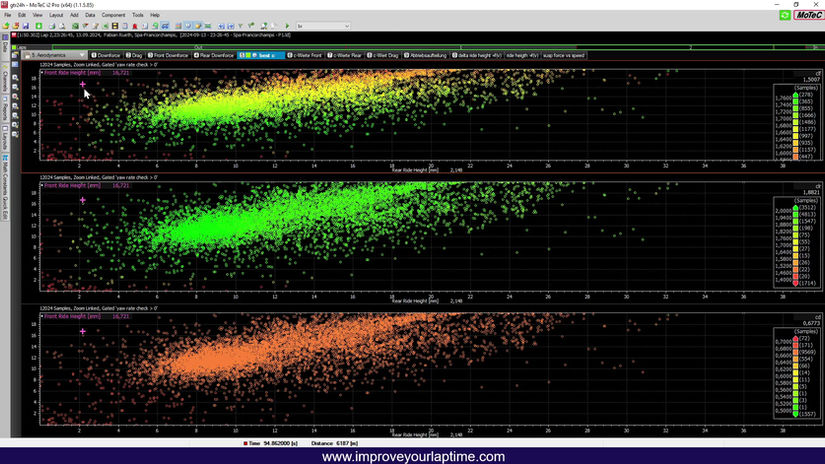Click the film strip video toolbar icon
Viewport: 825px width, 464px height.
115,25
